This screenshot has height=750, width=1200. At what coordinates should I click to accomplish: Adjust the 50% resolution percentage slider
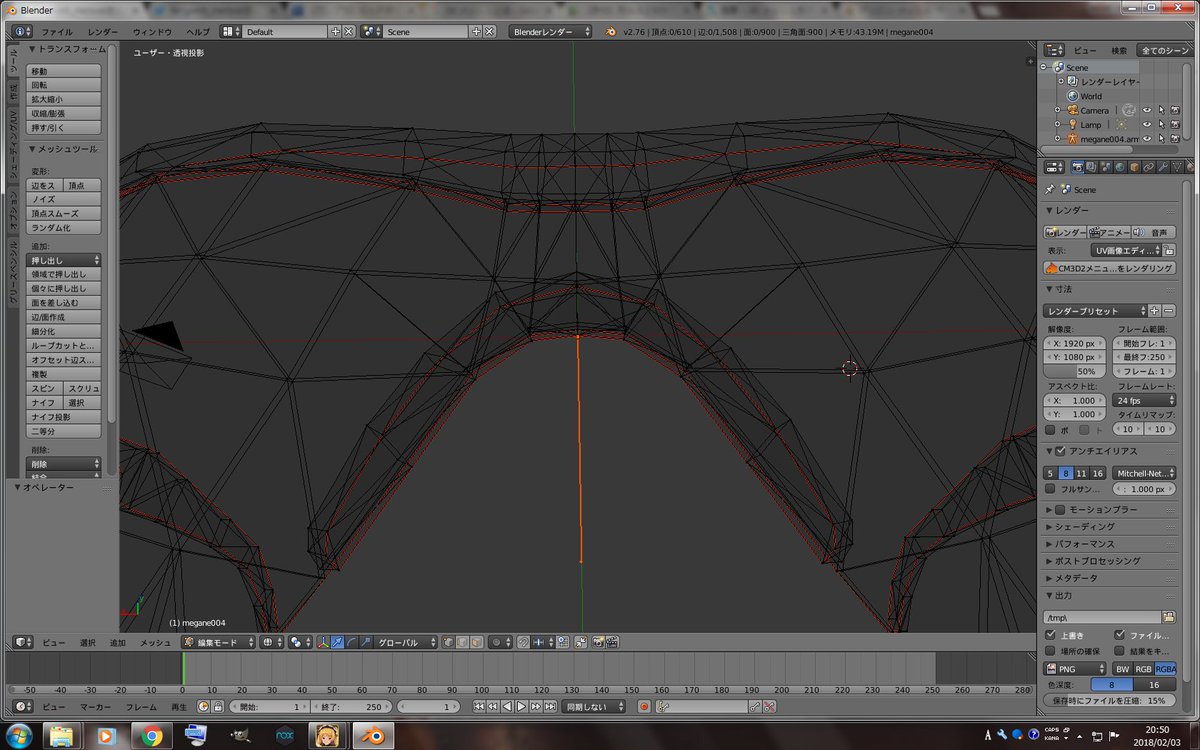coord(1076,371)
